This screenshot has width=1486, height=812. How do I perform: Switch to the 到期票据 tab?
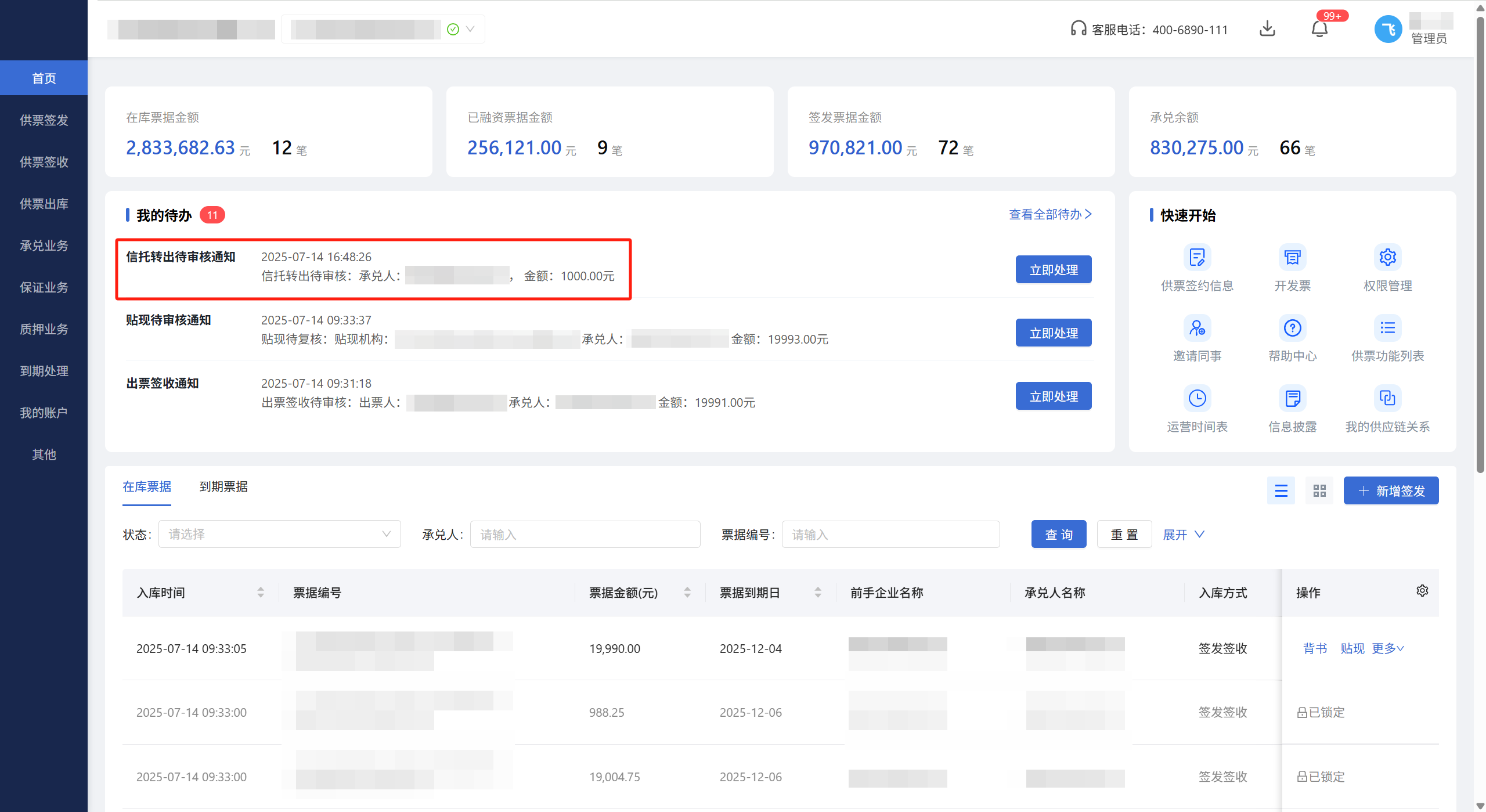(x=223, y=487)
